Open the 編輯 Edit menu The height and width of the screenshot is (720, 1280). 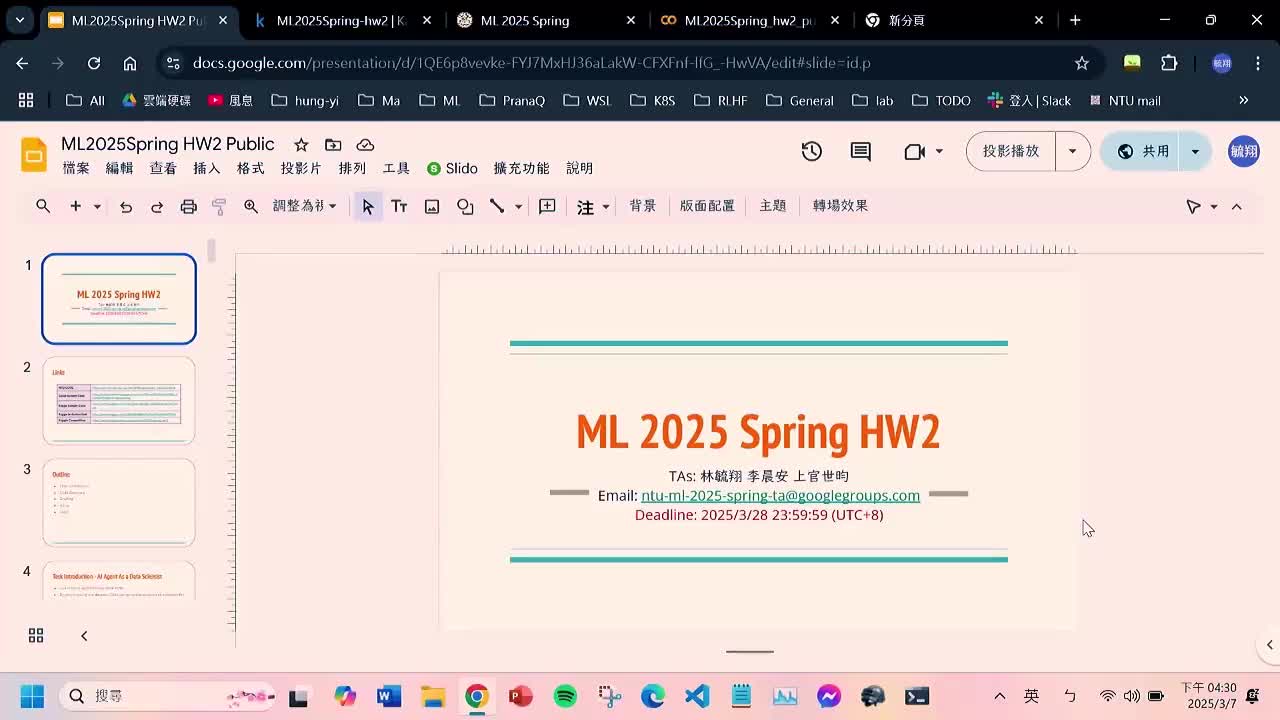click(x=119, y=168)
